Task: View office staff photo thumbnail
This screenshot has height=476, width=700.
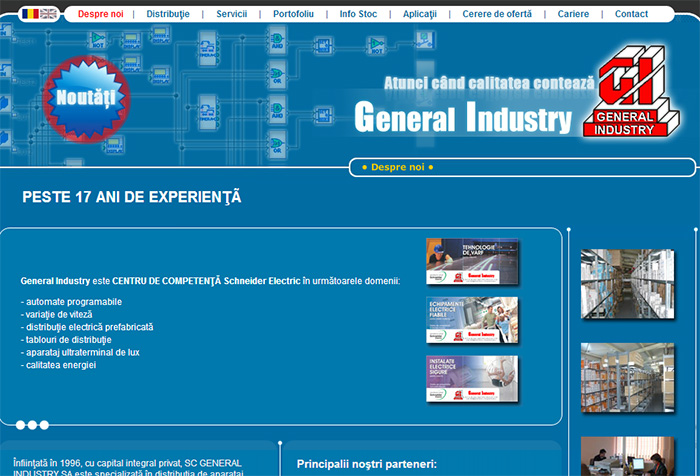Action: (627, 456)
